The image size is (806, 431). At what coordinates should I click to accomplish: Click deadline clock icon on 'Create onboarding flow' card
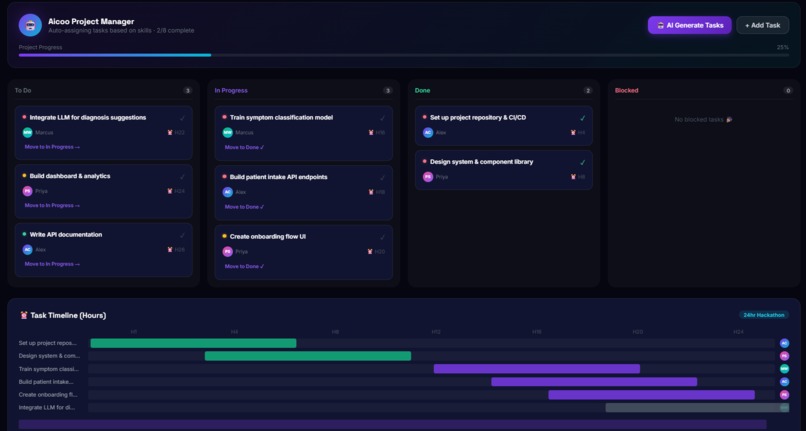[370, 252]
